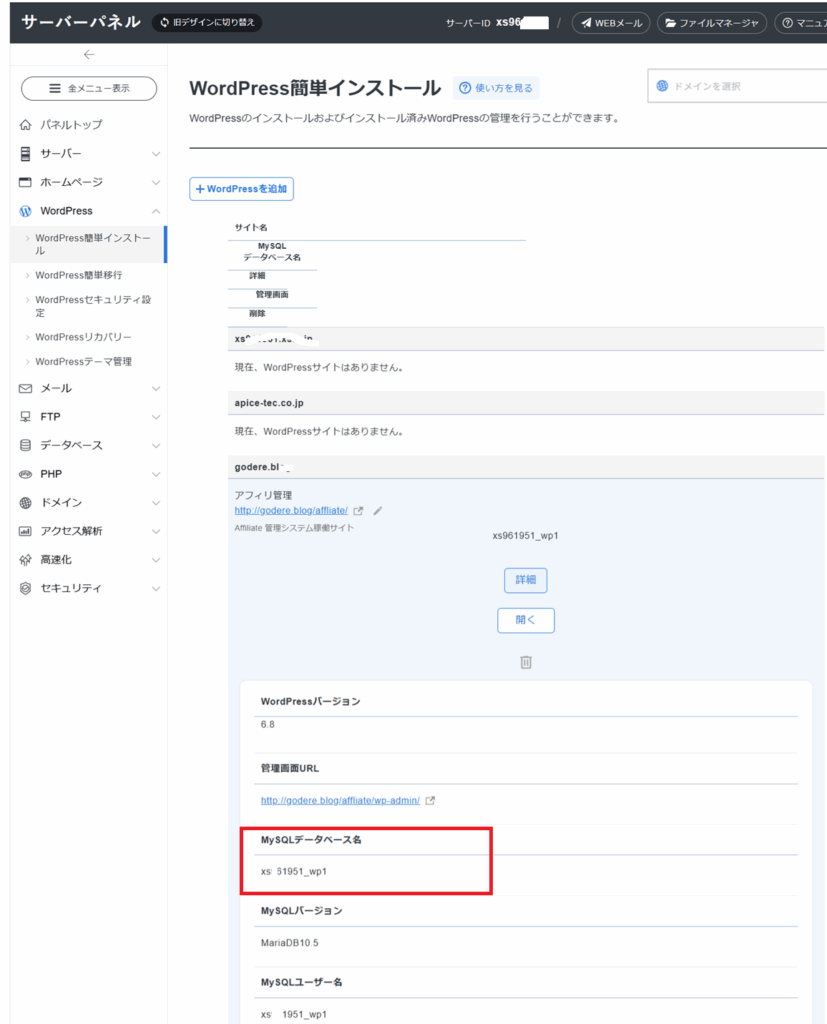Screen dimensions: 827x1024
Task: Go to パネルトップ via the home icon
Action: click(x=25, y=125)
